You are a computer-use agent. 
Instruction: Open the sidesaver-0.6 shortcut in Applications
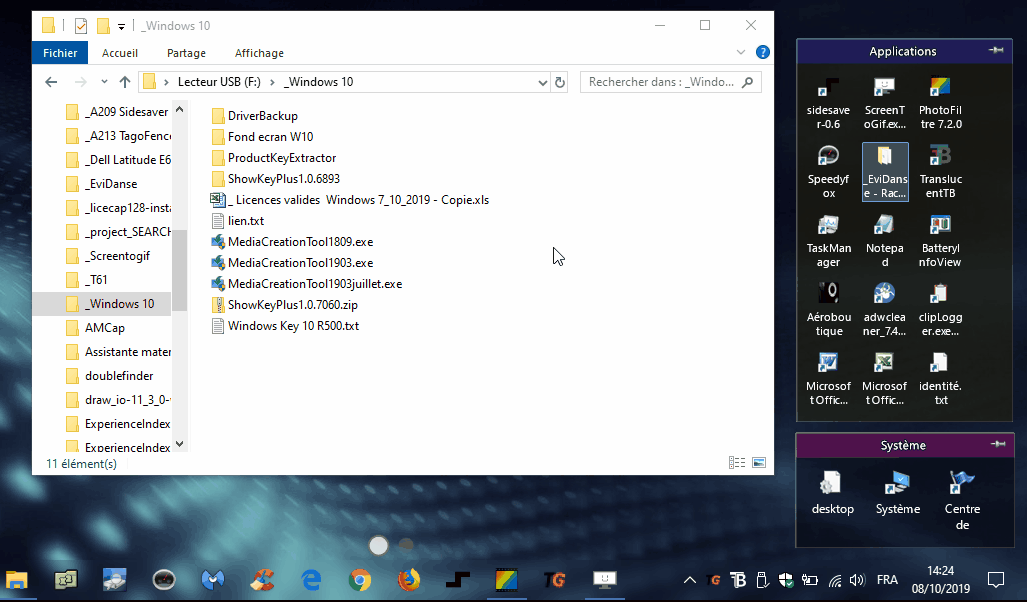click(829, 103)
